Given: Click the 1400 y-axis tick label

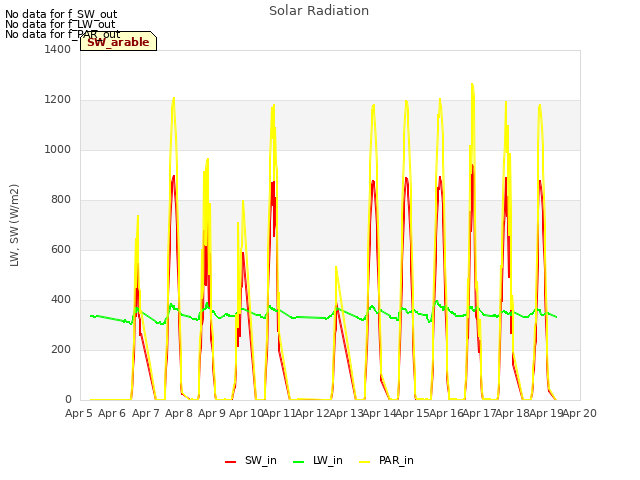Looking at the screenshot, I should (x=58, y=49).
